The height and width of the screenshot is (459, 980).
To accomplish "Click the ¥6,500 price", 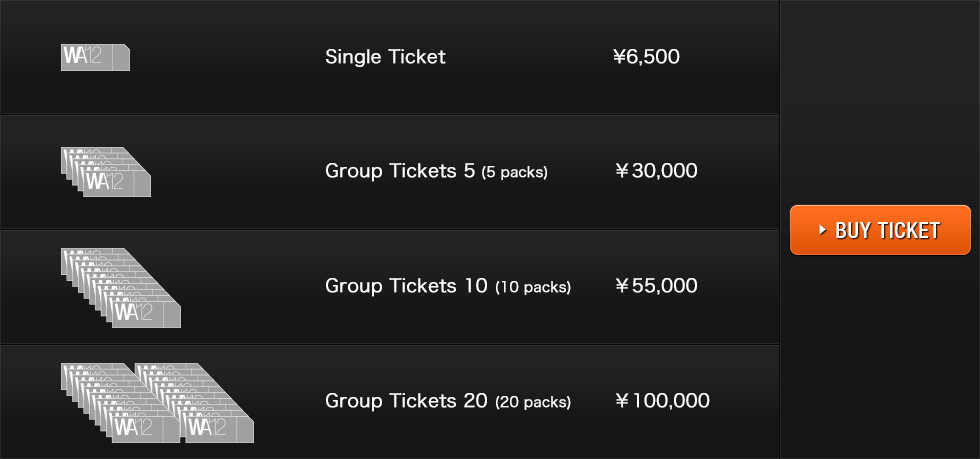I will (x=646, y=57).
